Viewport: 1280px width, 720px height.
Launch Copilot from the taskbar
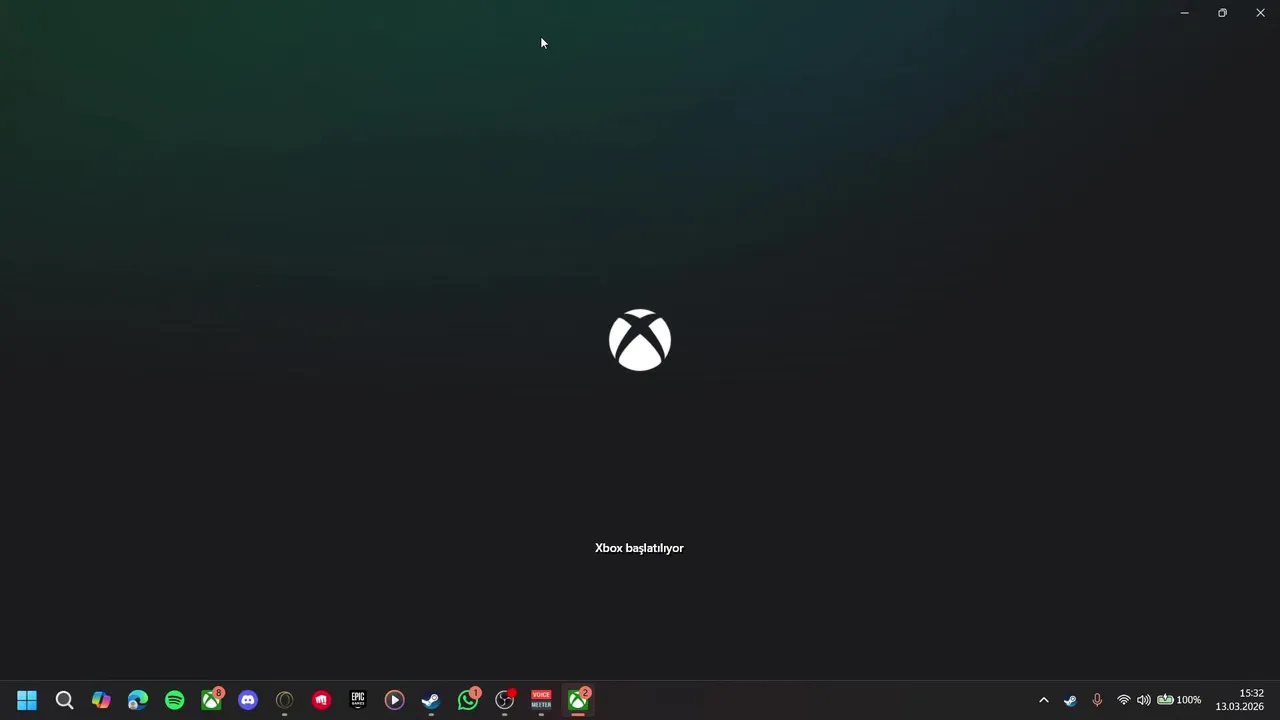pyautogui.click(x=101, y=700)
